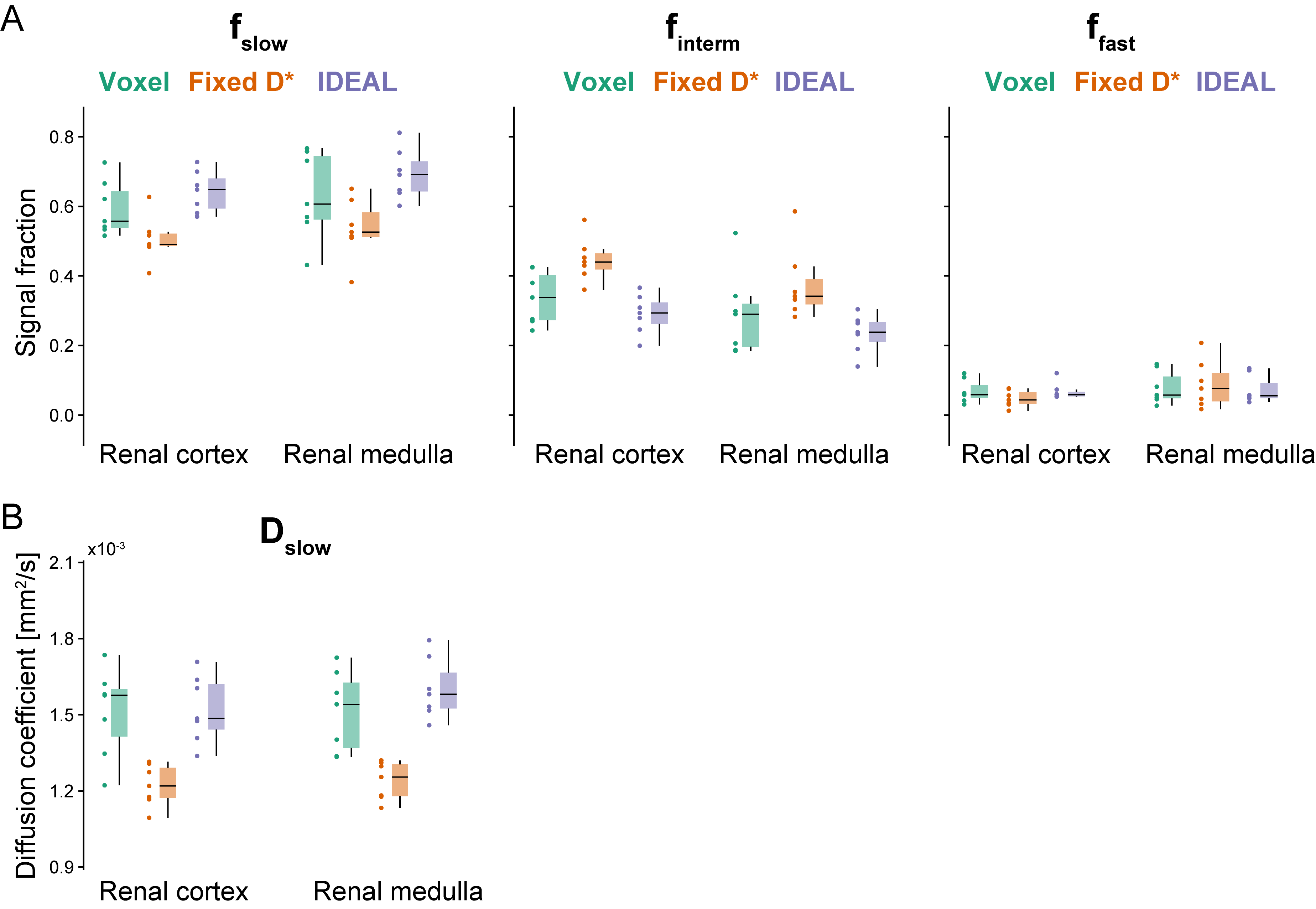Click the x10-3 scale multiplier
The image size is (1316, 909).
[106, 549]
